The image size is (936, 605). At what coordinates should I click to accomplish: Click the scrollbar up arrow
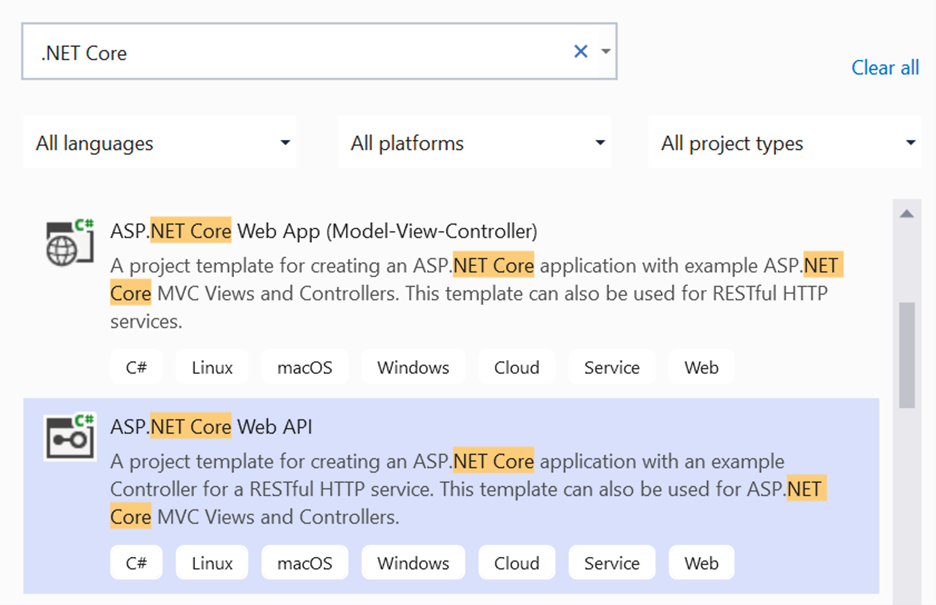pyautogui.click(x=907, y=212)
